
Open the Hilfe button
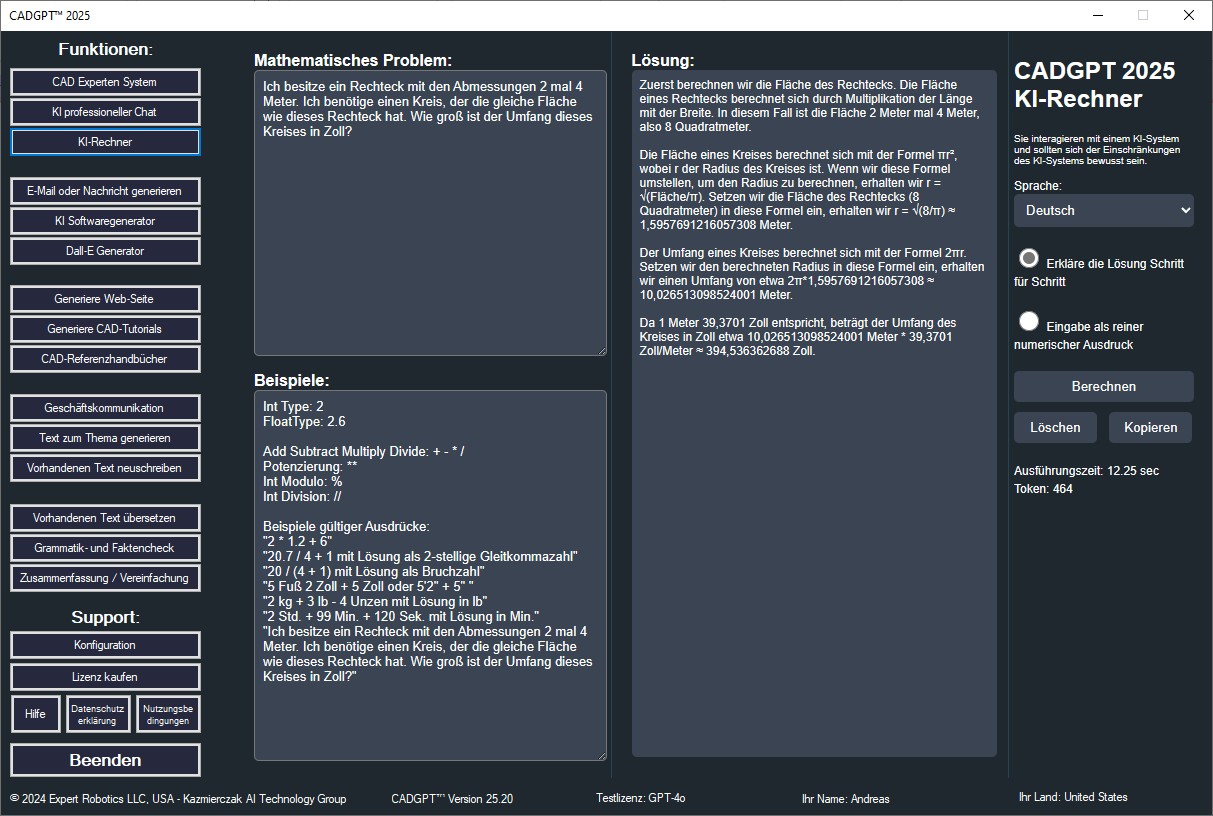pyautogui.click(x=36, y=714)
